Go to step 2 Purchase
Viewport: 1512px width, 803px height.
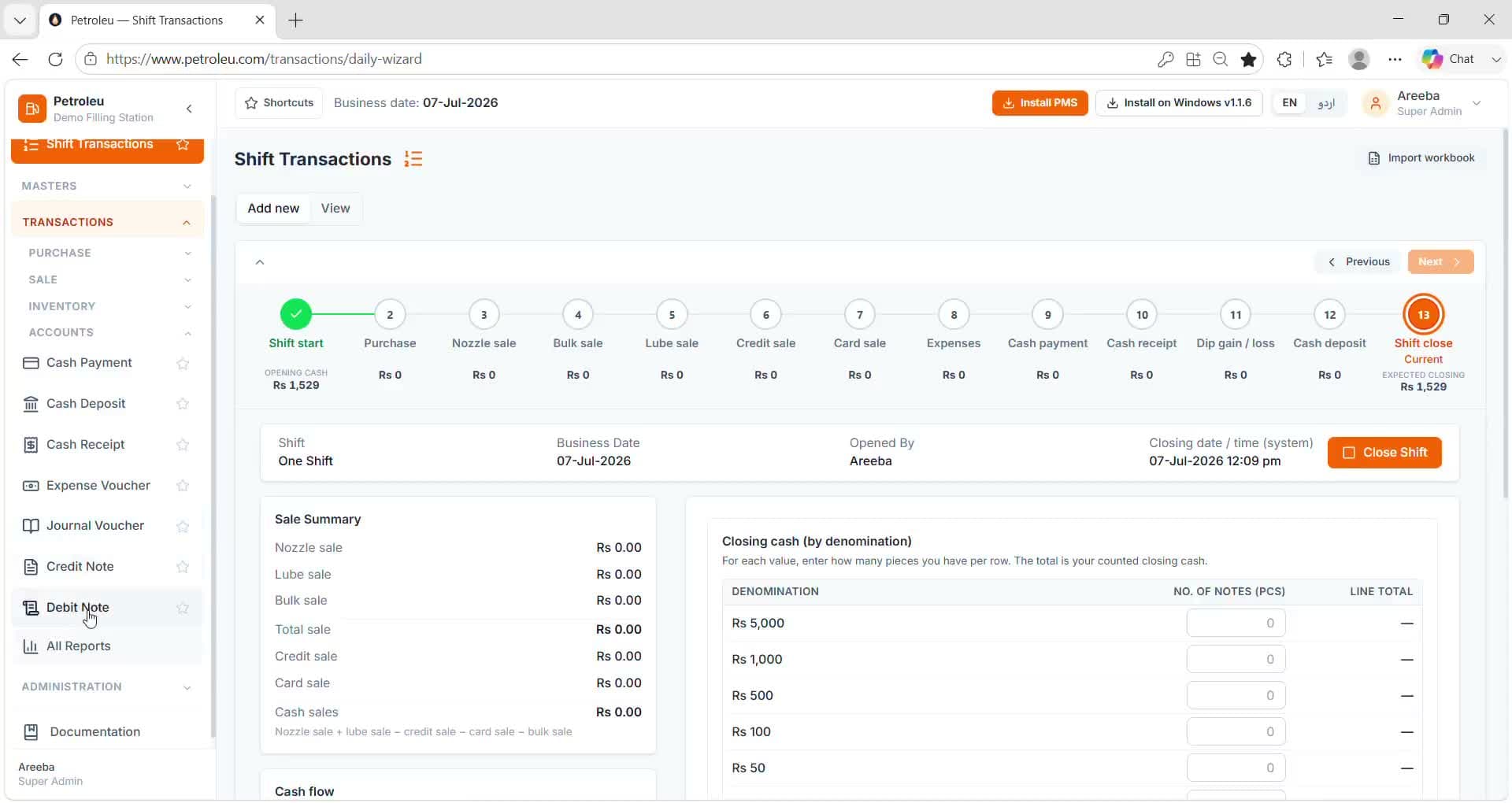click(x=390, y=314)
